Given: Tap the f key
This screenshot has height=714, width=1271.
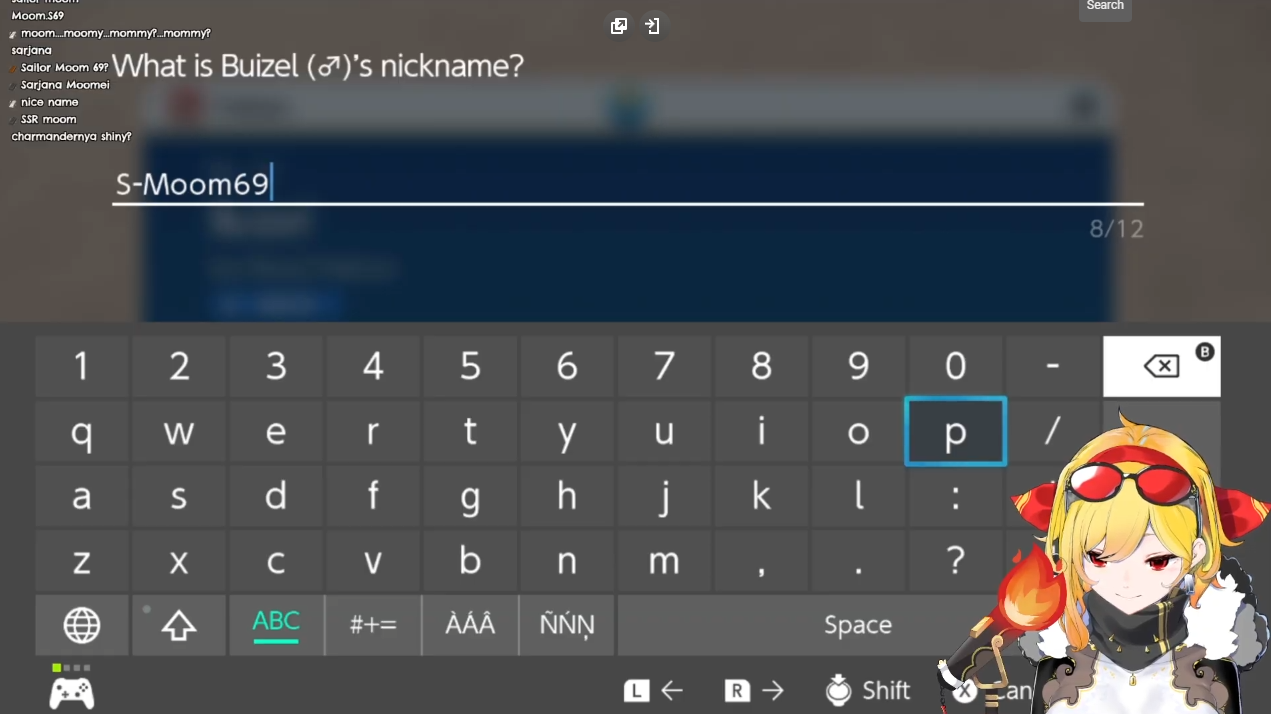Looking at the screenshot, I should tap(373, 496).
